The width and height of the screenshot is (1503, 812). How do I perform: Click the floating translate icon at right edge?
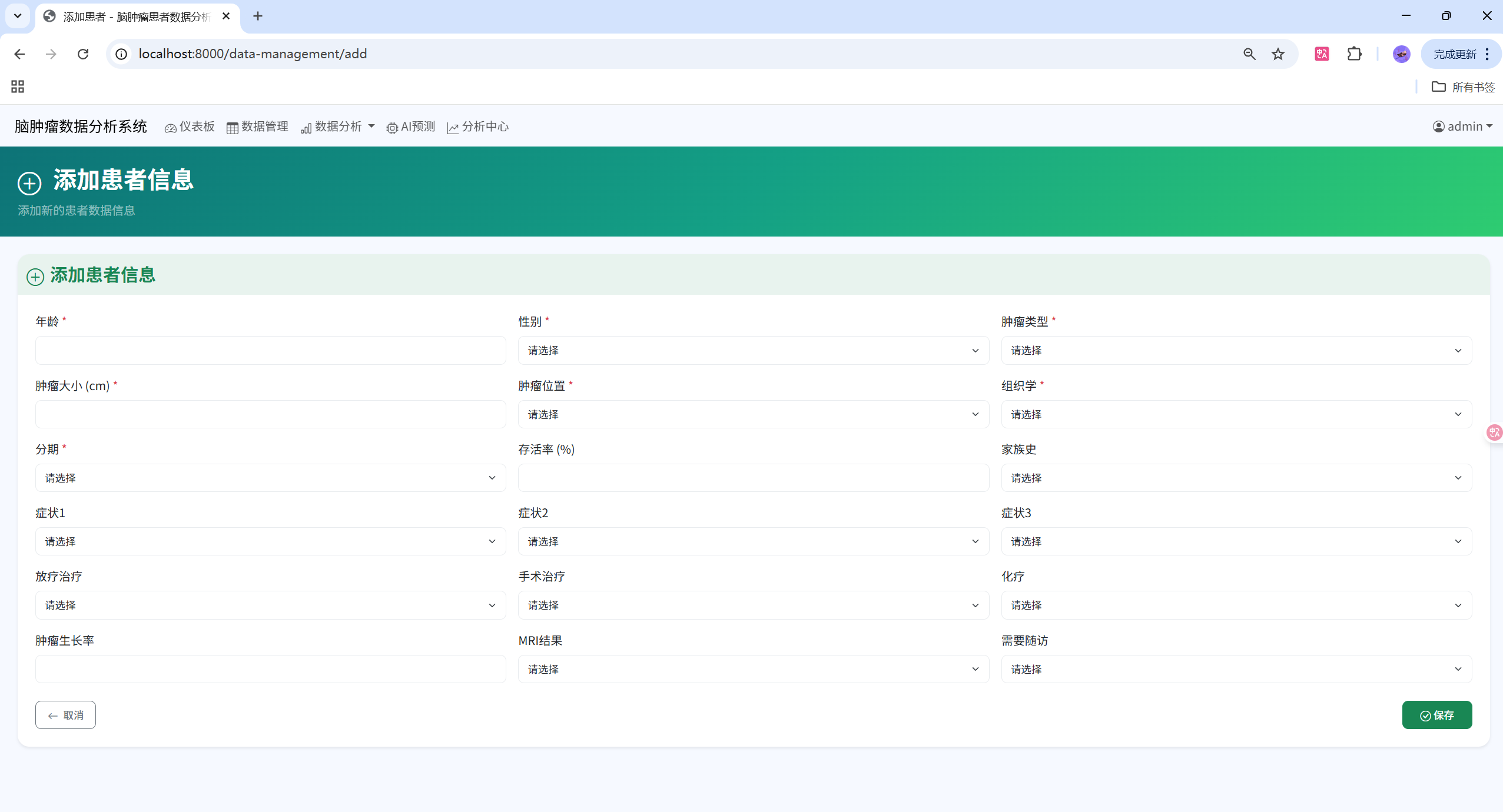[1494, 432]
